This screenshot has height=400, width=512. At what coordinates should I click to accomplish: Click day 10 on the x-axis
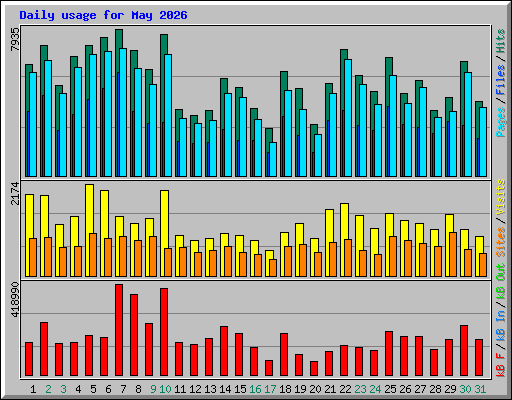tap(165, 389)
